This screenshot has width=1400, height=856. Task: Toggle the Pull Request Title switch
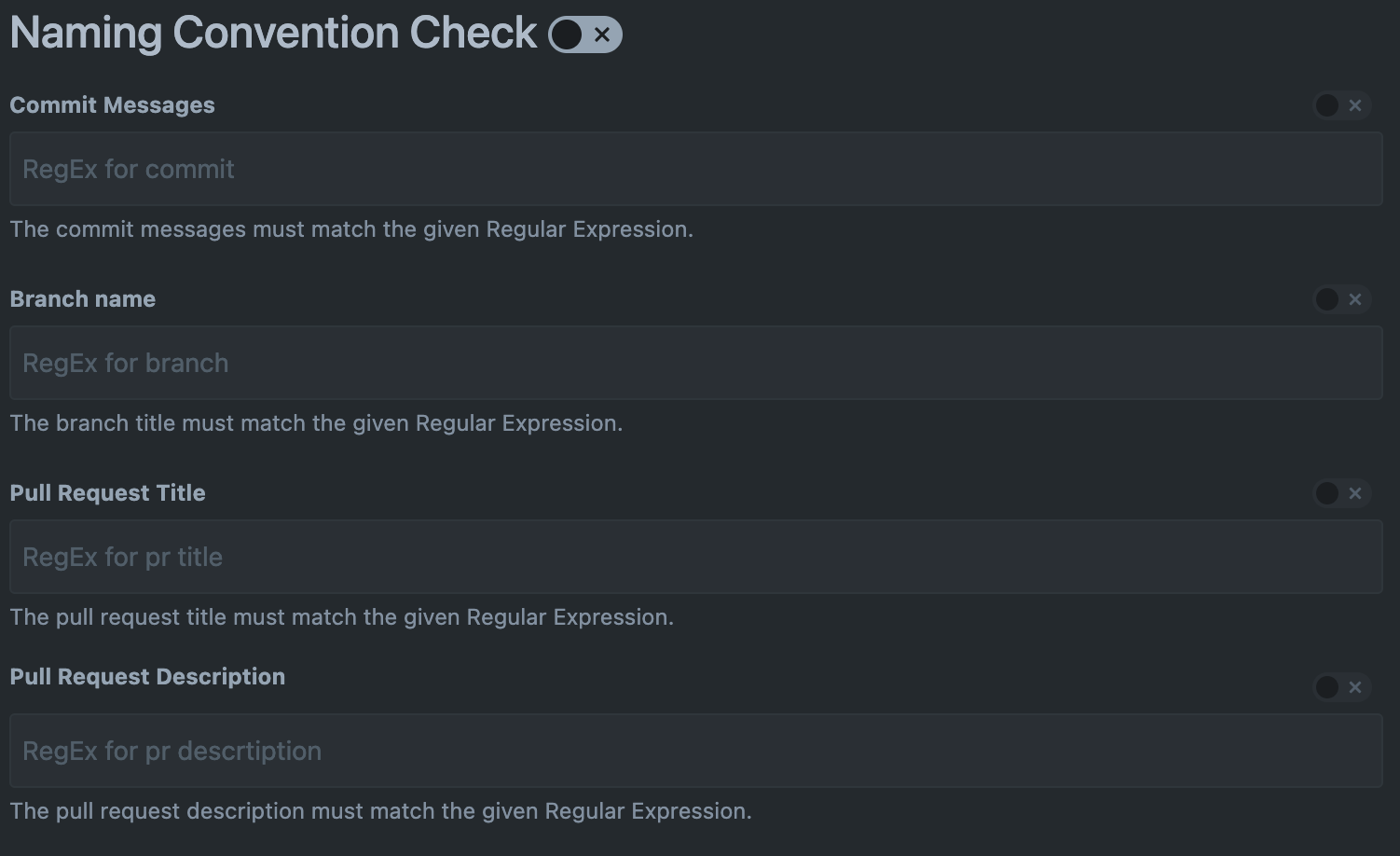(x=1326, y=493)
